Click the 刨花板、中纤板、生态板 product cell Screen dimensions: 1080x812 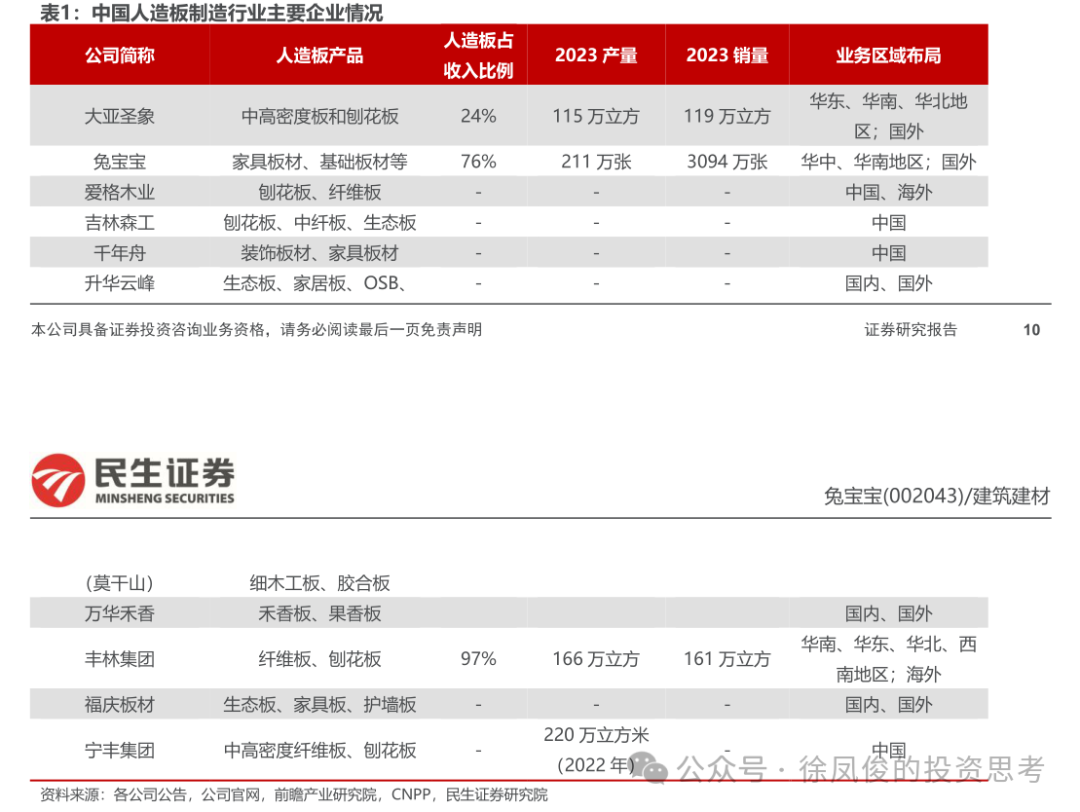click(320, 222)
